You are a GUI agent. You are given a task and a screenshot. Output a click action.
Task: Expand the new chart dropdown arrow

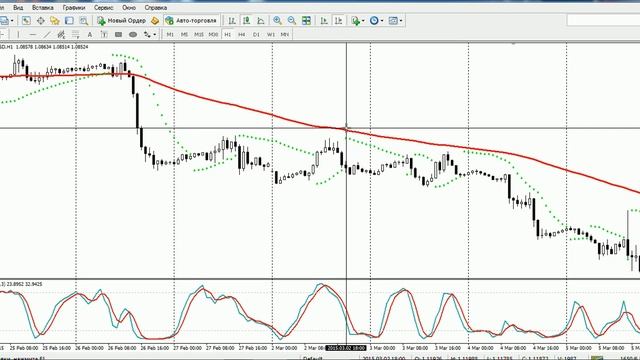pyautogui.click(x=12, y=20)
